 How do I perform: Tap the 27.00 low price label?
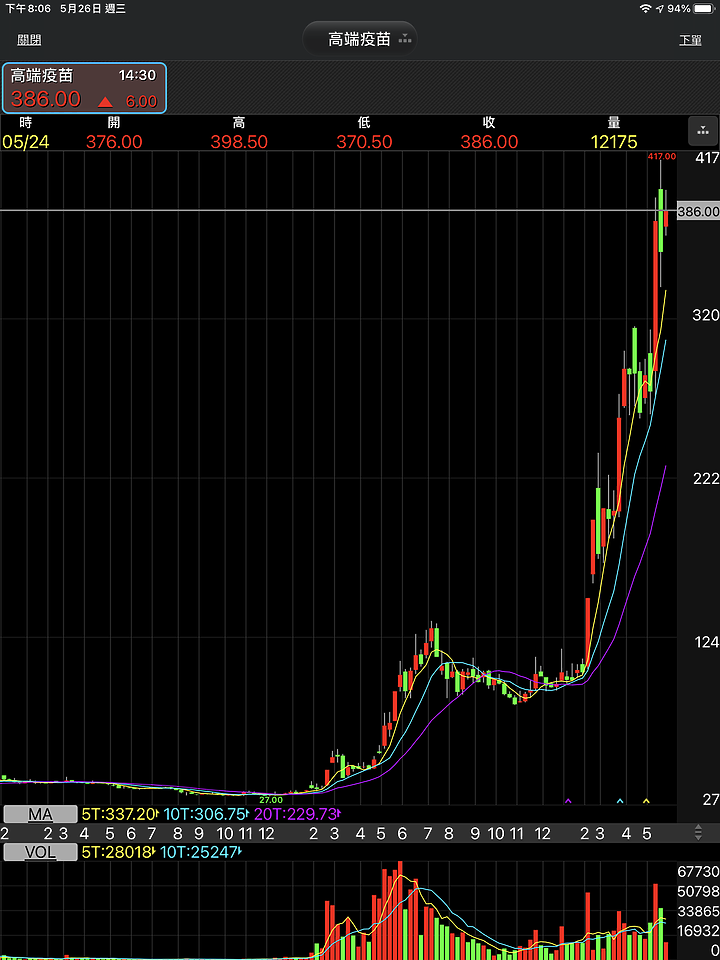tap(271, 800)
